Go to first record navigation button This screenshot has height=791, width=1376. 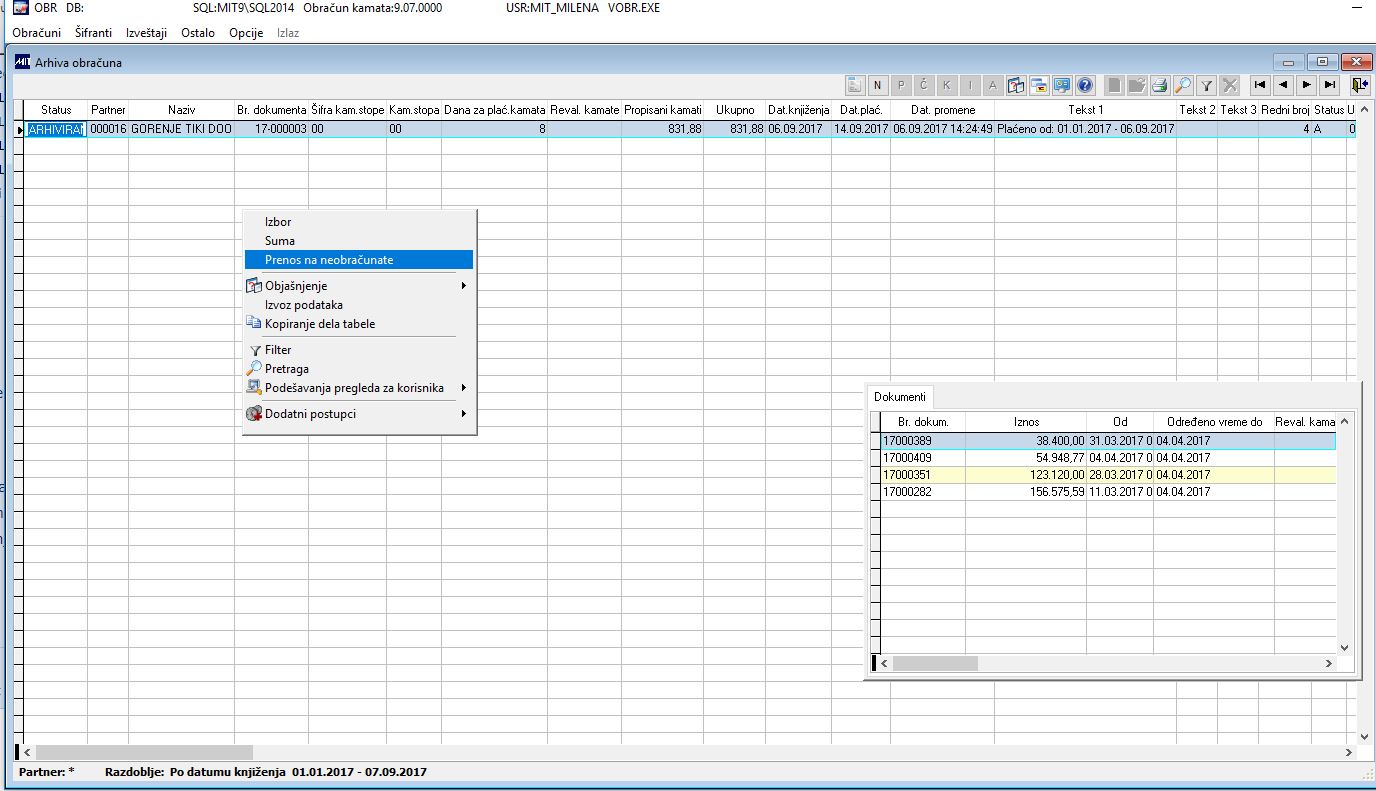coord(1259,85)
